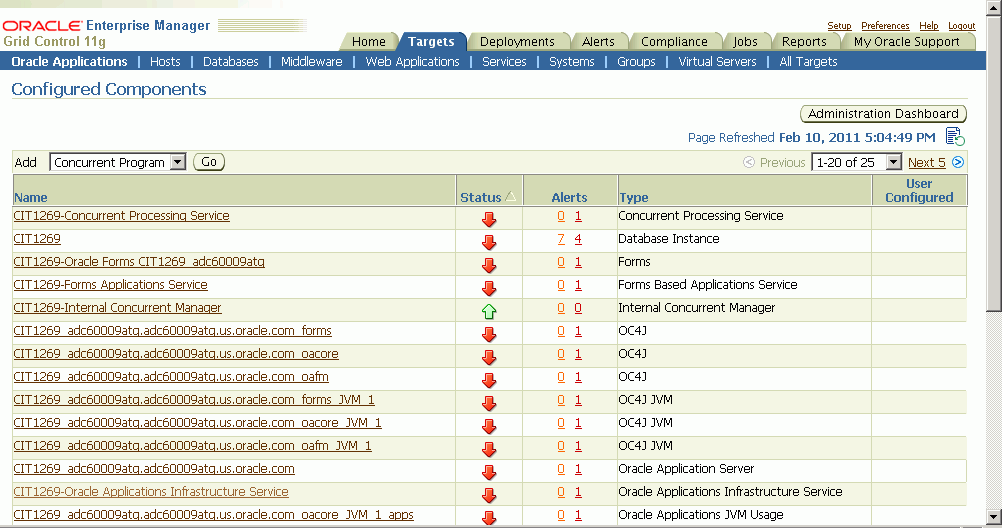1002x528 pixels.
Task: Open the All Targets subtab
Action: pos(808,62)
